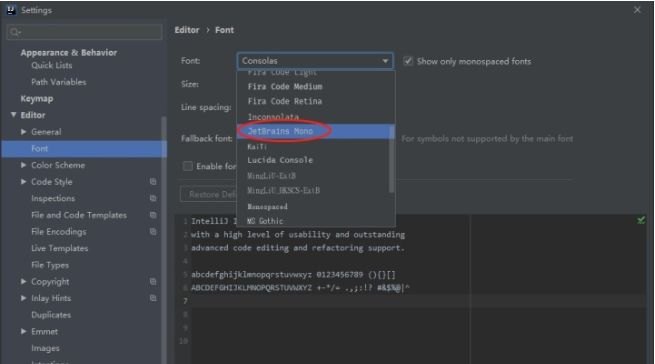The height and width of the screenshot is (364, 655).
Task: Open File Types settings page
Action: (x=50, y=265)
